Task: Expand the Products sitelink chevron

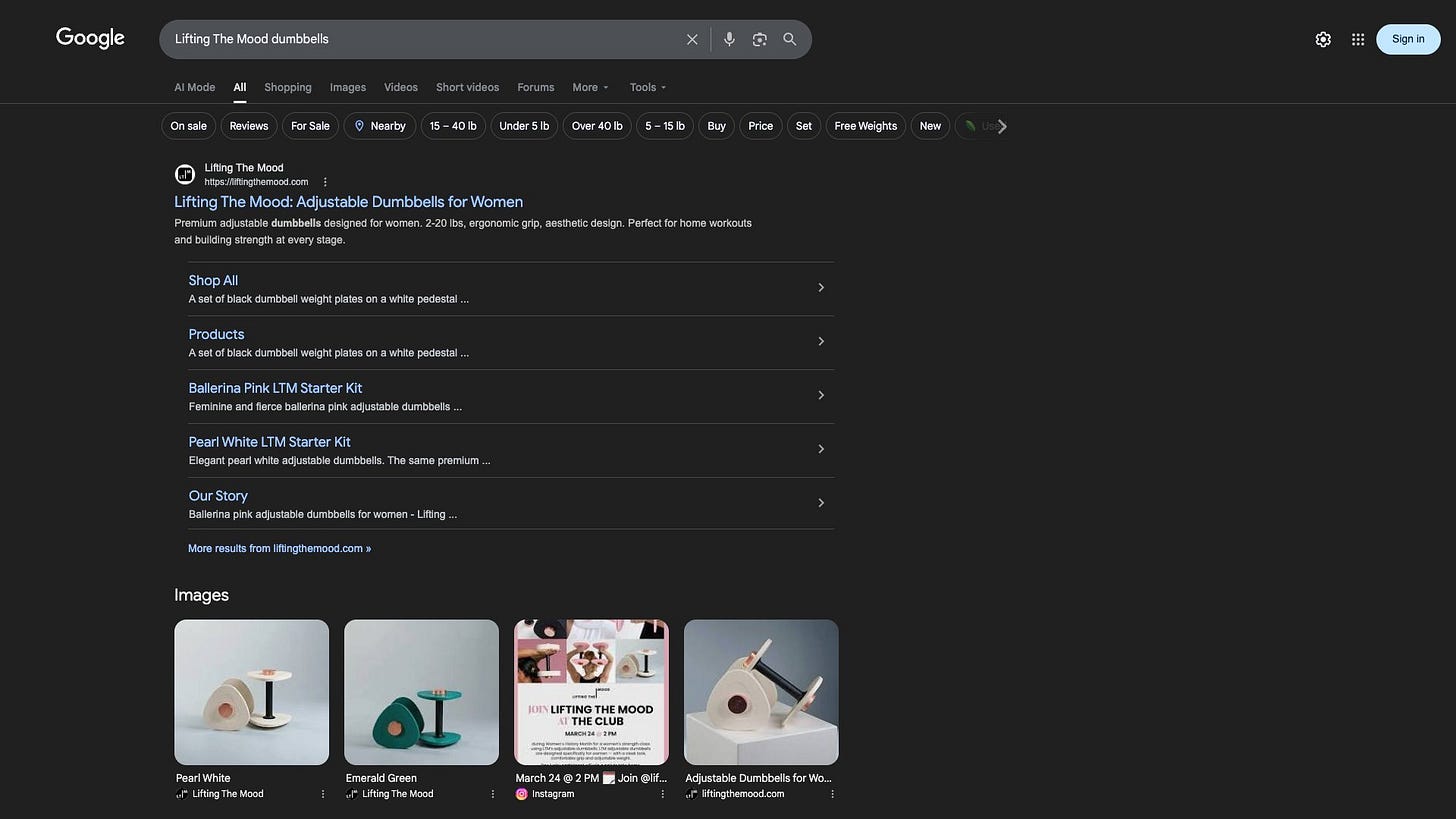Action: click(821, 342)
